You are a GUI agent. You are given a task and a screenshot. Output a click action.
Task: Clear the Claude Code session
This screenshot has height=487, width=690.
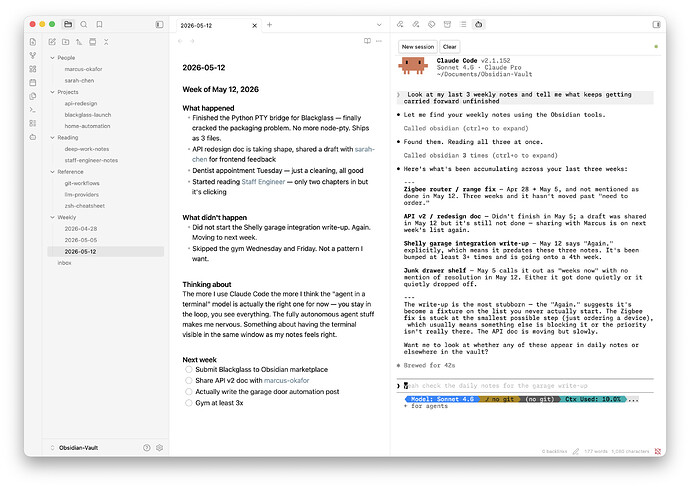pos(449,47)
